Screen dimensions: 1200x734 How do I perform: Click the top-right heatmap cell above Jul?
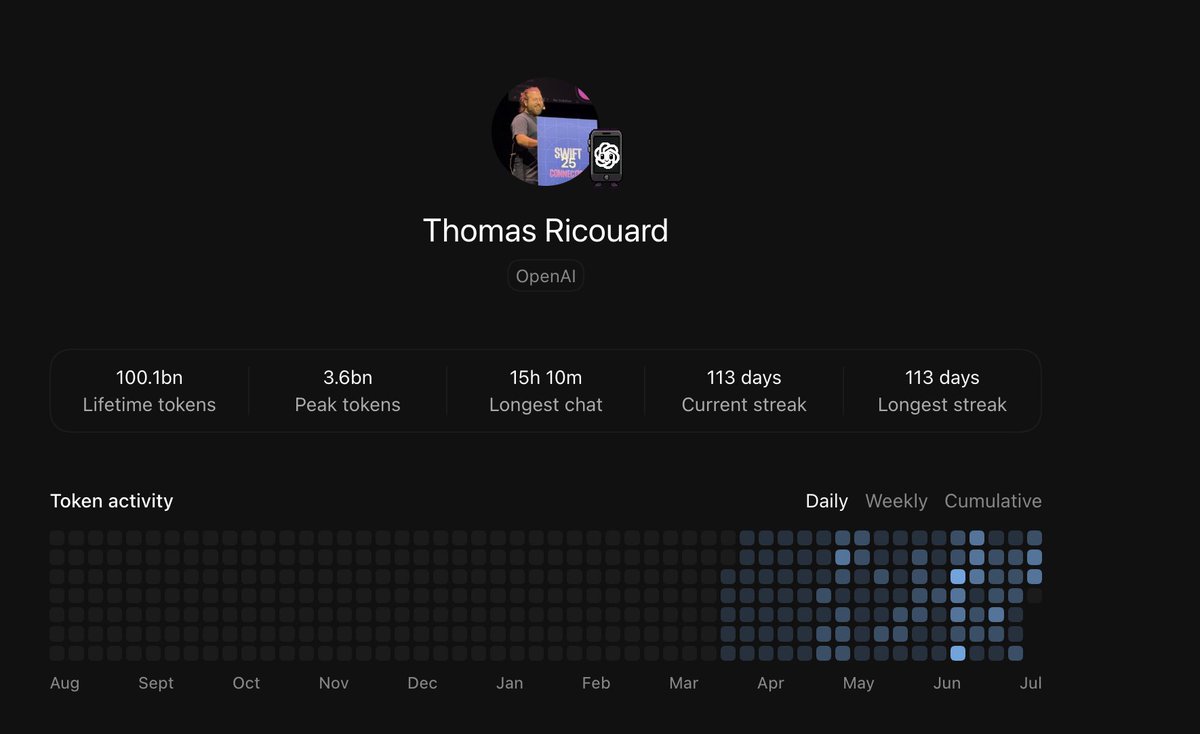pyautogui.click(x=1034, y=538)
